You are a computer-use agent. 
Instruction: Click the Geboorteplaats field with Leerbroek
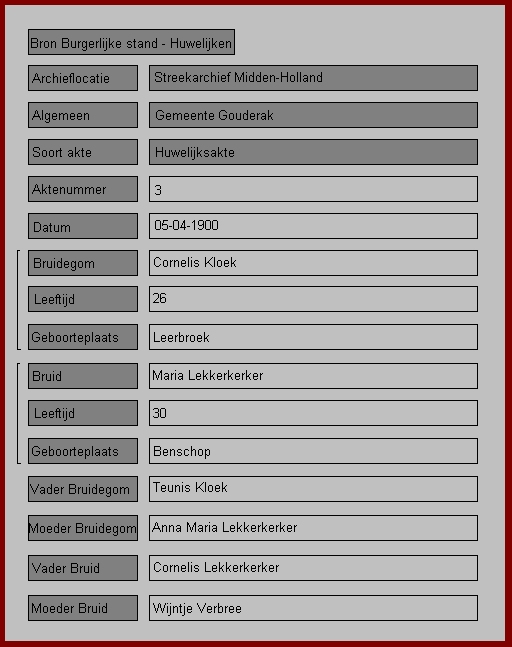pos(313,337)
